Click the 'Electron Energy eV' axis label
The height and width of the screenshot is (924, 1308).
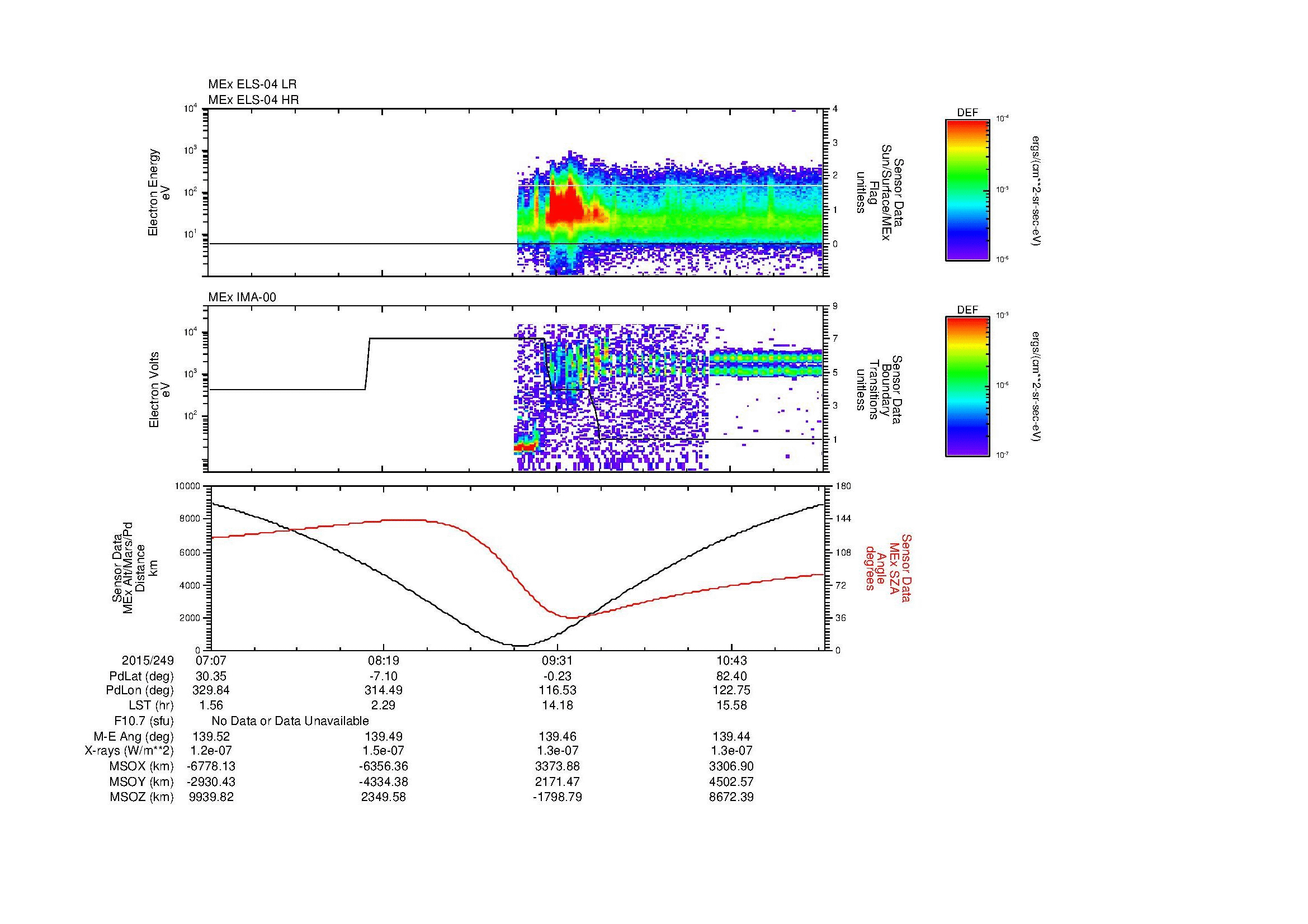point(159,192)
